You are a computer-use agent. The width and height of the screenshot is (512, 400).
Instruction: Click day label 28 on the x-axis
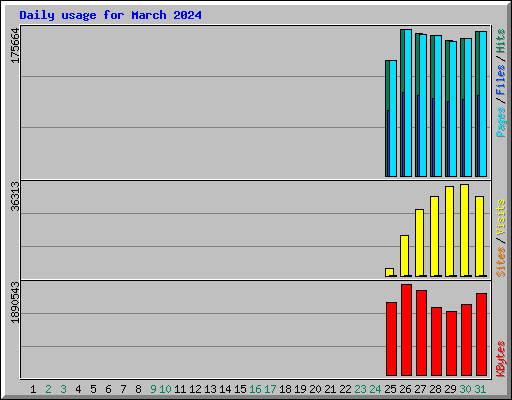435,389
